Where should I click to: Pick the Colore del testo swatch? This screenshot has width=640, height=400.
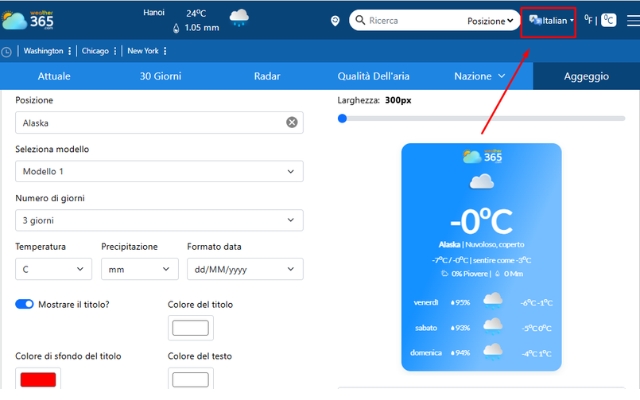tap(190, 380)
